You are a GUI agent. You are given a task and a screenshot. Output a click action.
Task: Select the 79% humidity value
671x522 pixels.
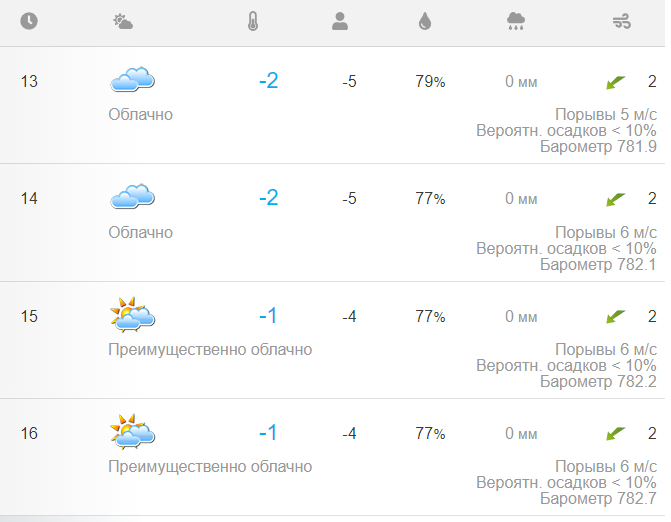click(x=430, y=81)
